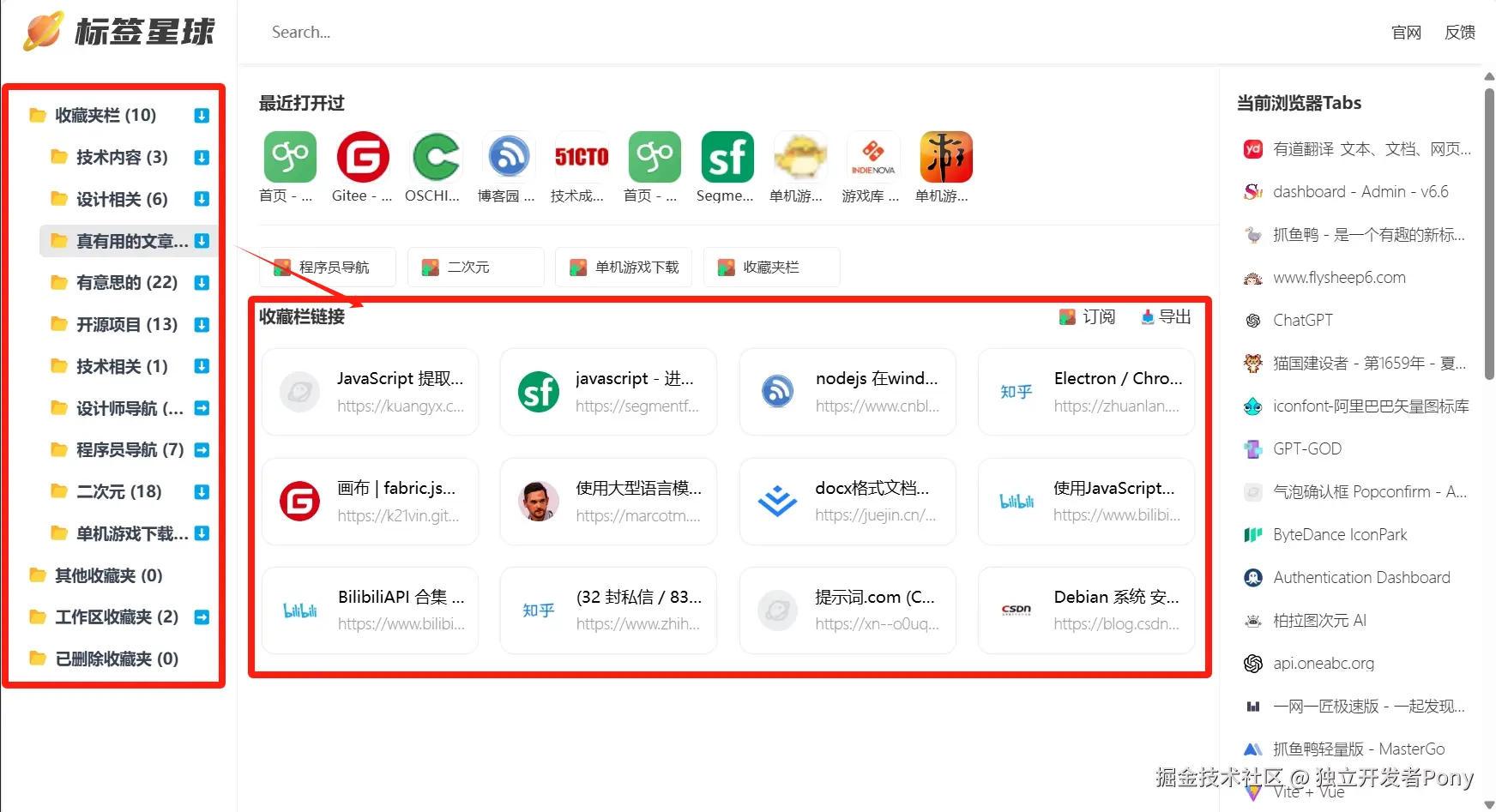
Task: Open the JavaScript 提取 bookmark card
Action: pyautogui.click(x=371, y=392)
